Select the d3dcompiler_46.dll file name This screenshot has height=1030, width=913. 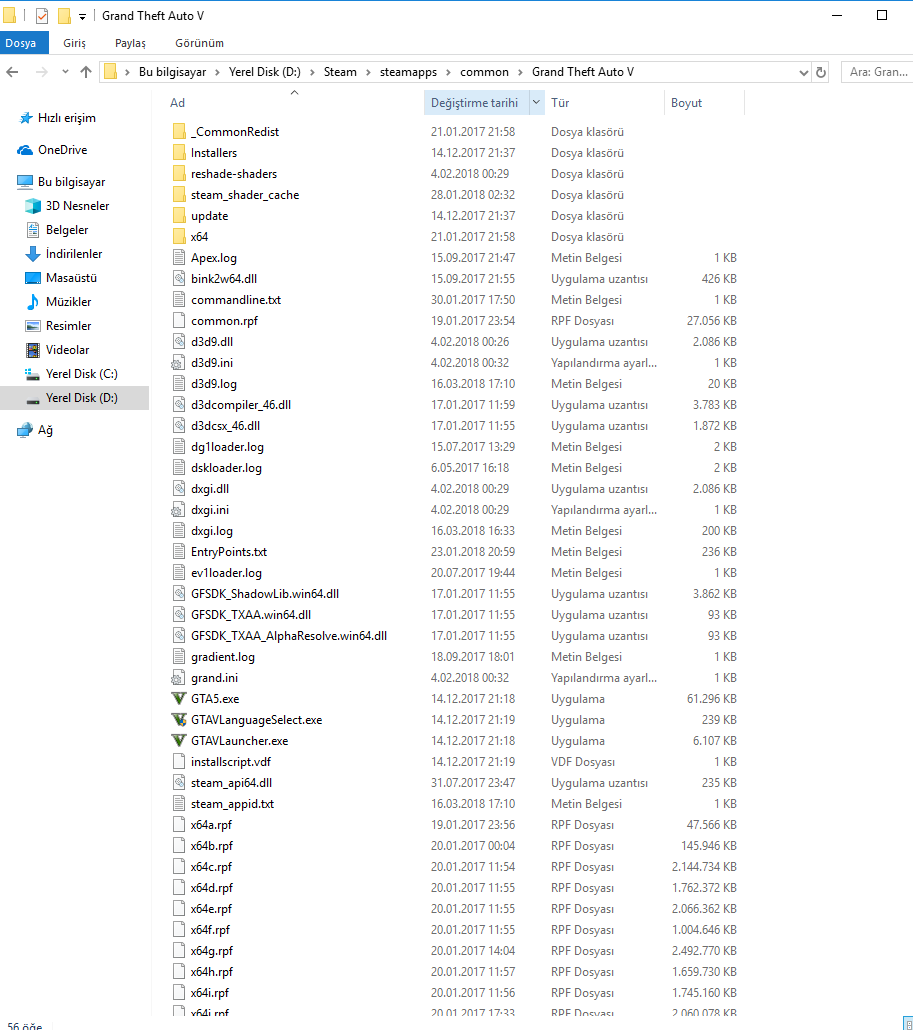241,405
